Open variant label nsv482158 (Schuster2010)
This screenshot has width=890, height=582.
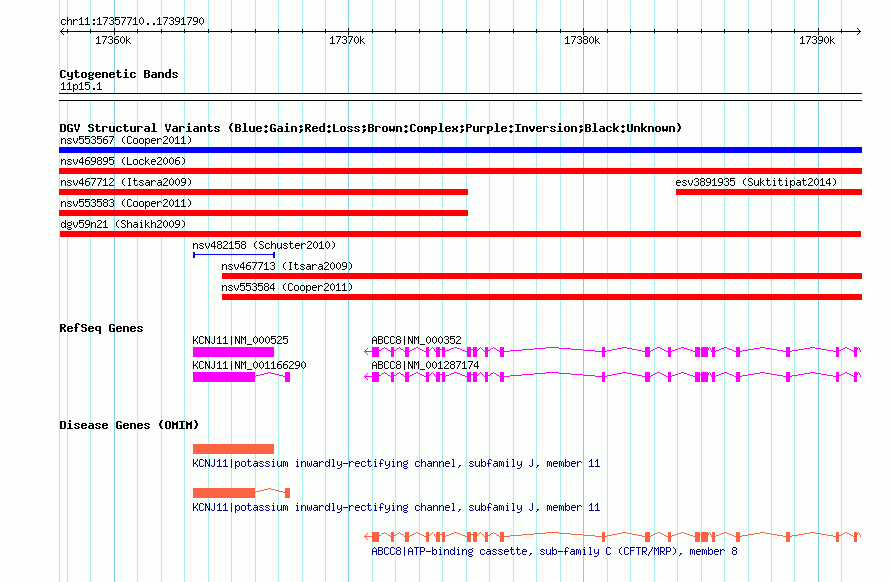[x=264, y=245]
